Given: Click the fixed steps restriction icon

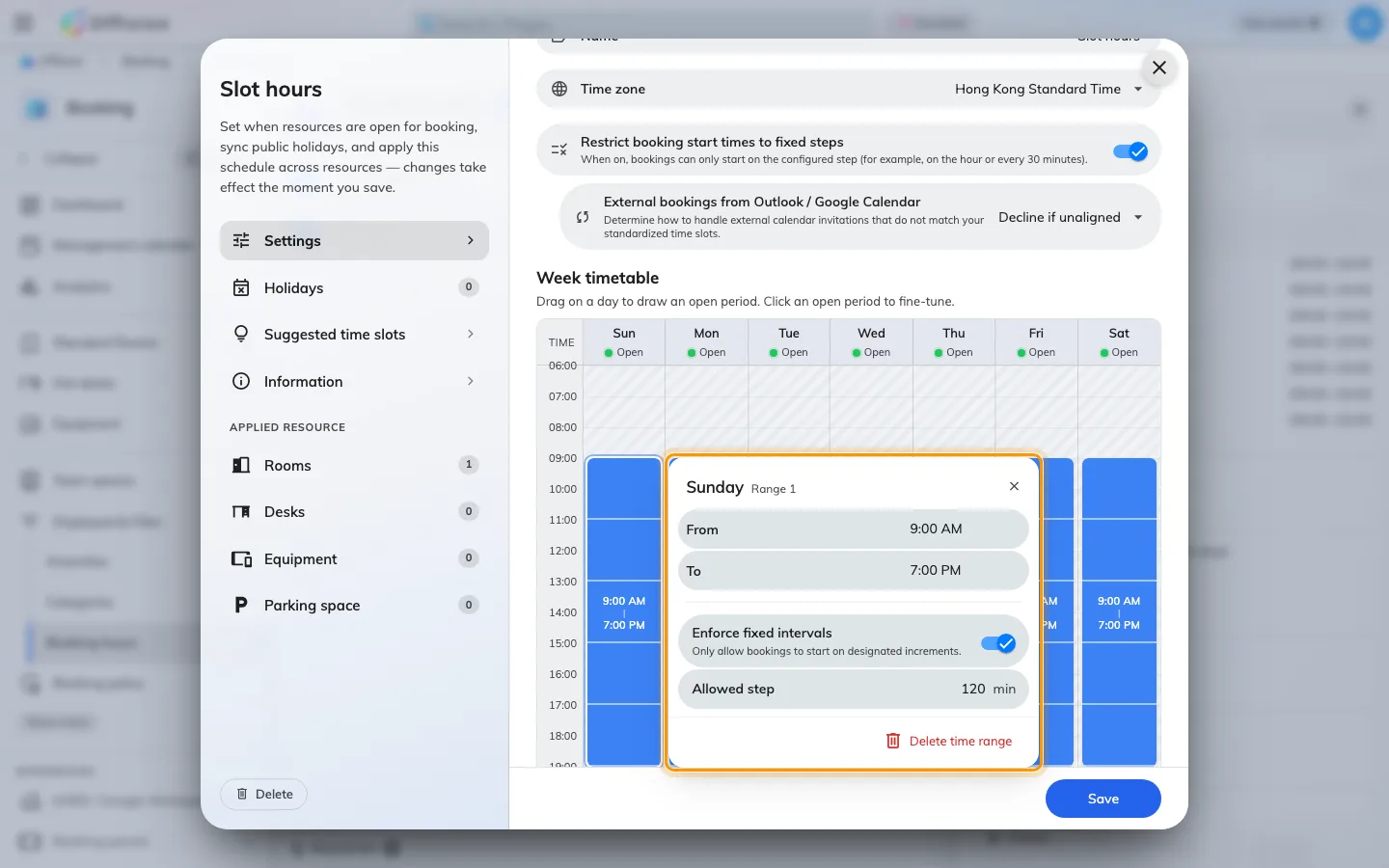Looking at the screenshot, I should click(x=559, y=149).
